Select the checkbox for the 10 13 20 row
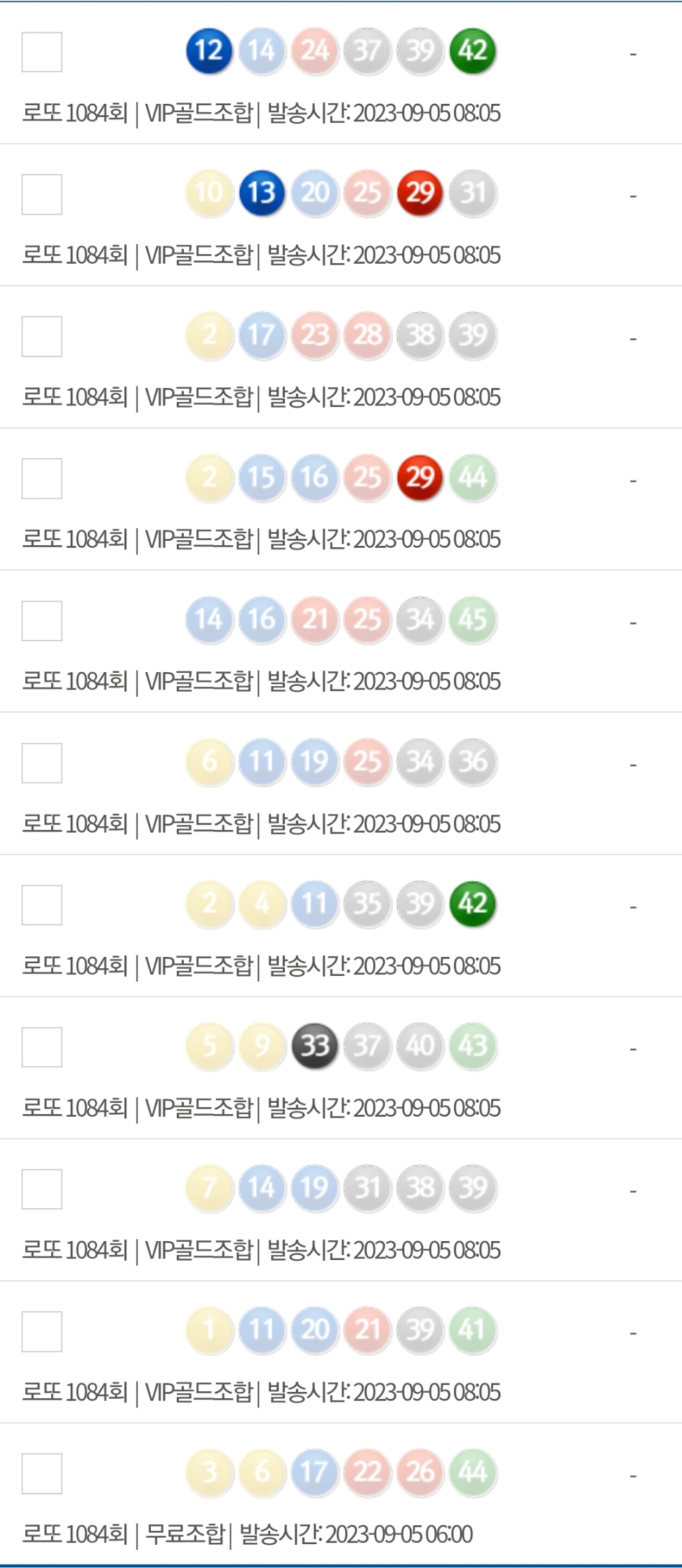Image resolution: width=682 pixels, height=1568 pixels. (x=42, y=194)
